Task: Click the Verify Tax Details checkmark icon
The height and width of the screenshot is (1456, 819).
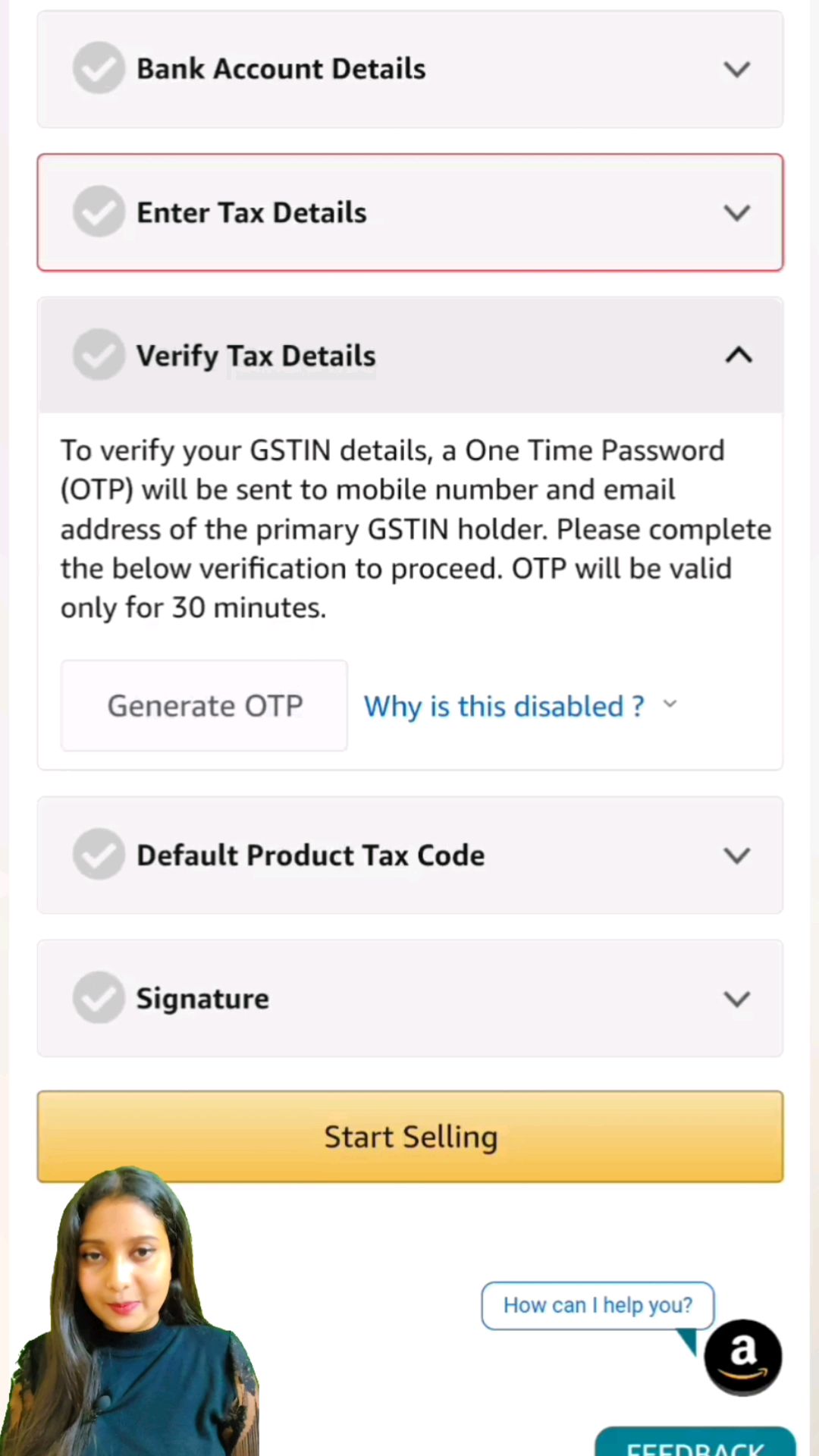Action: [99, 355]
